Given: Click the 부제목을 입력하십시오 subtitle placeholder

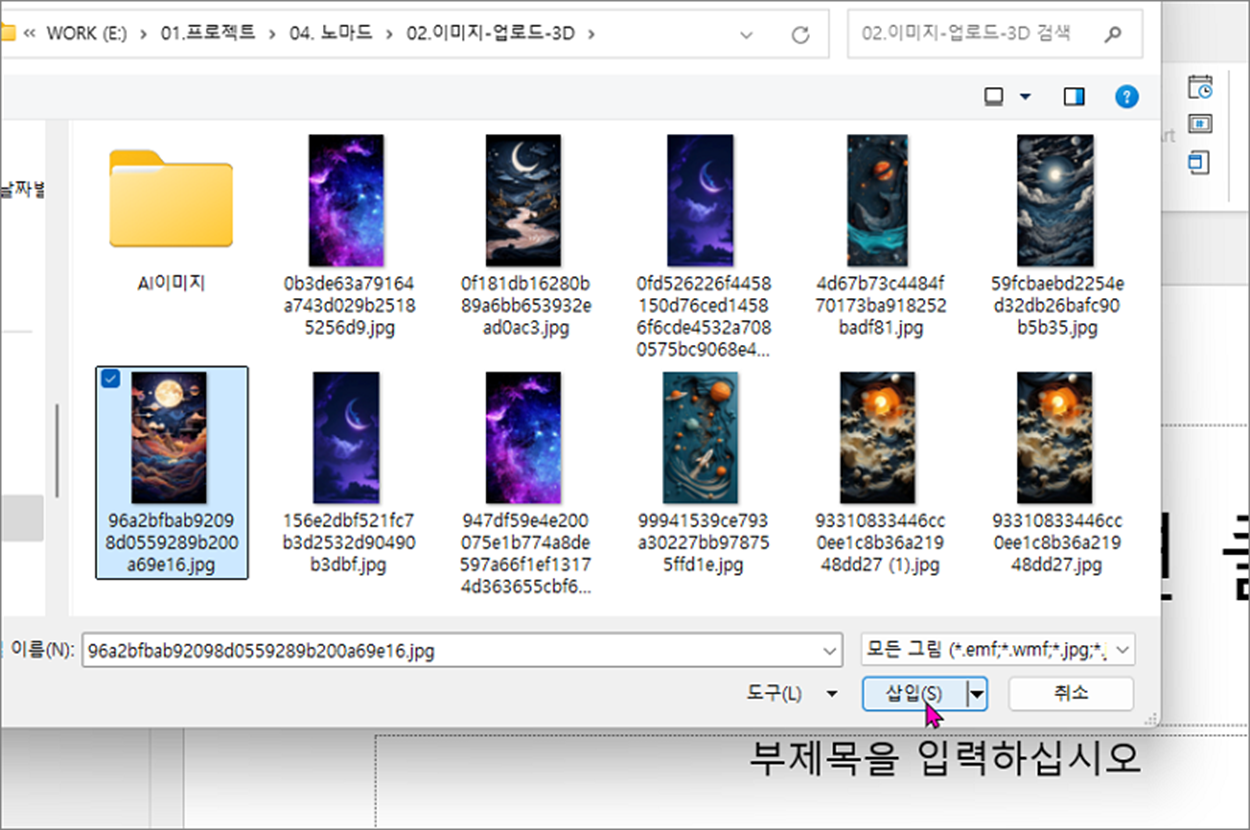Looking at the screenshot, I should click(945, 759).
